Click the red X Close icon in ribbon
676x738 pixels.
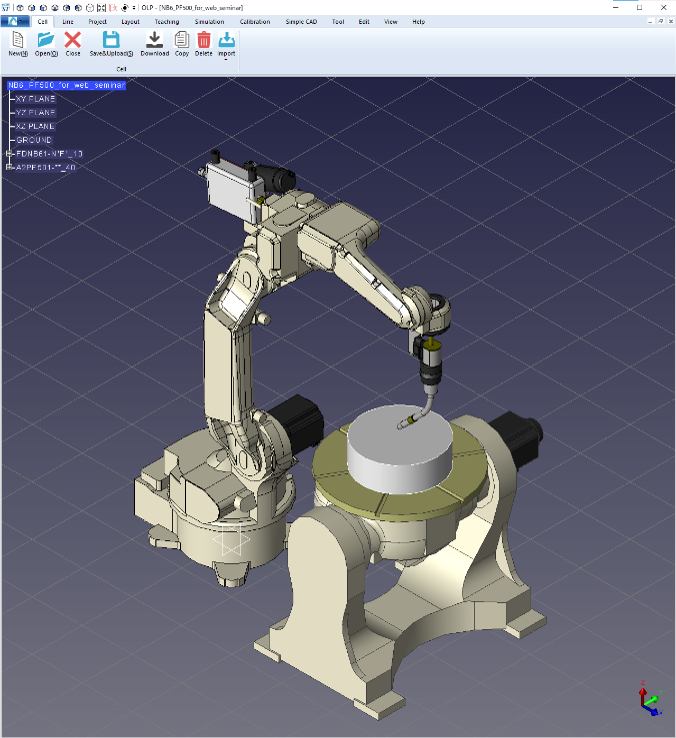[73, 41]
